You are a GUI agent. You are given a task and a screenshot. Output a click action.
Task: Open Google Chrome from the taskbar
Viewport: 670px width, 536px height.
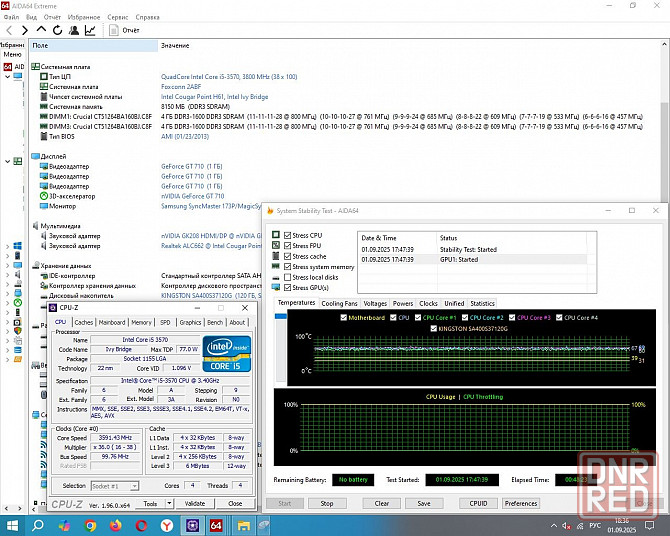(92, 524)
